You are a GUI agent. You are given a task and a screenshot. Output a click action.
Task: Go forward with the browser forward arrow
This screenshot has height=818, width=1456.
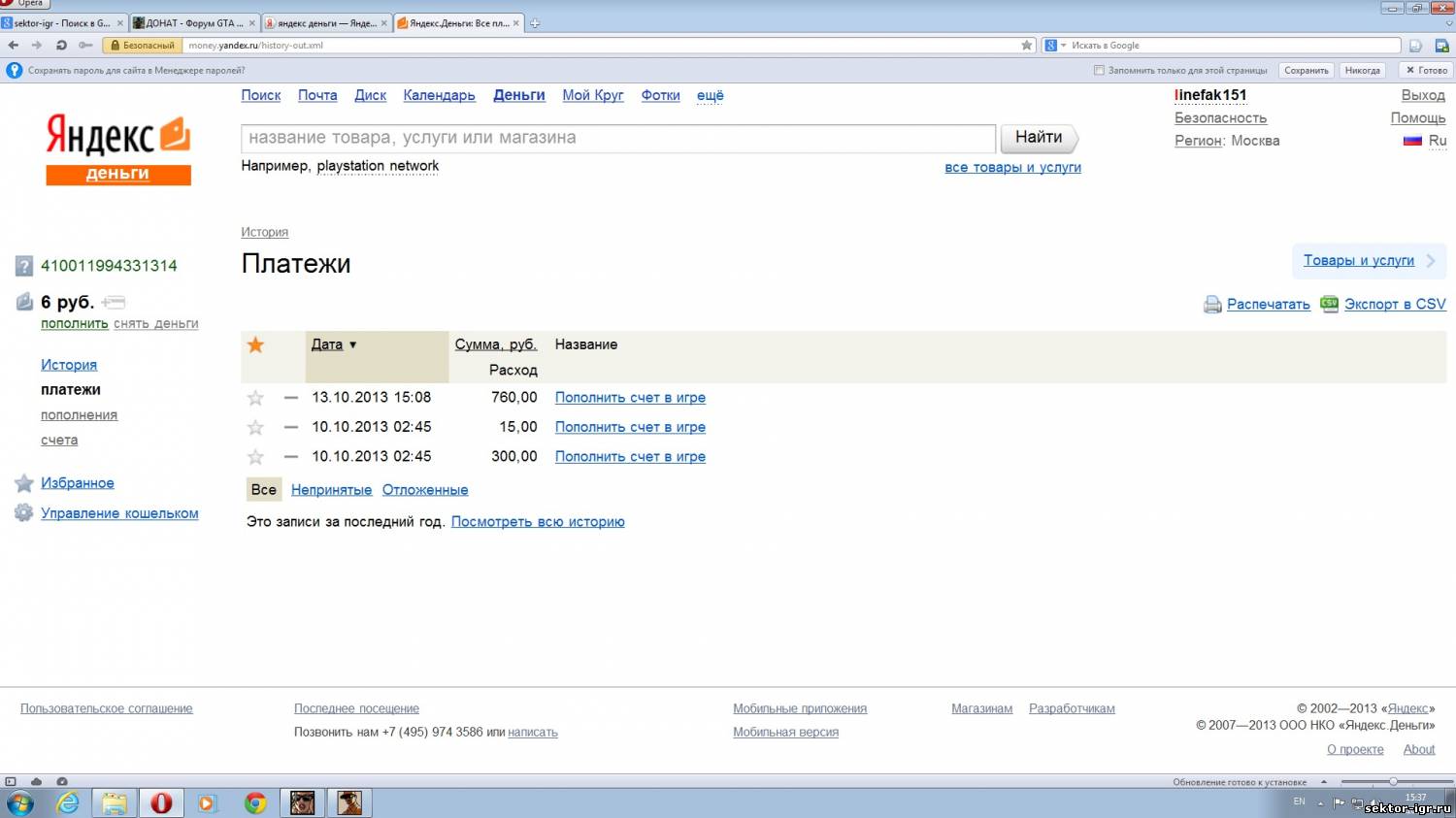pyautogui.click(x=37, y=45)
